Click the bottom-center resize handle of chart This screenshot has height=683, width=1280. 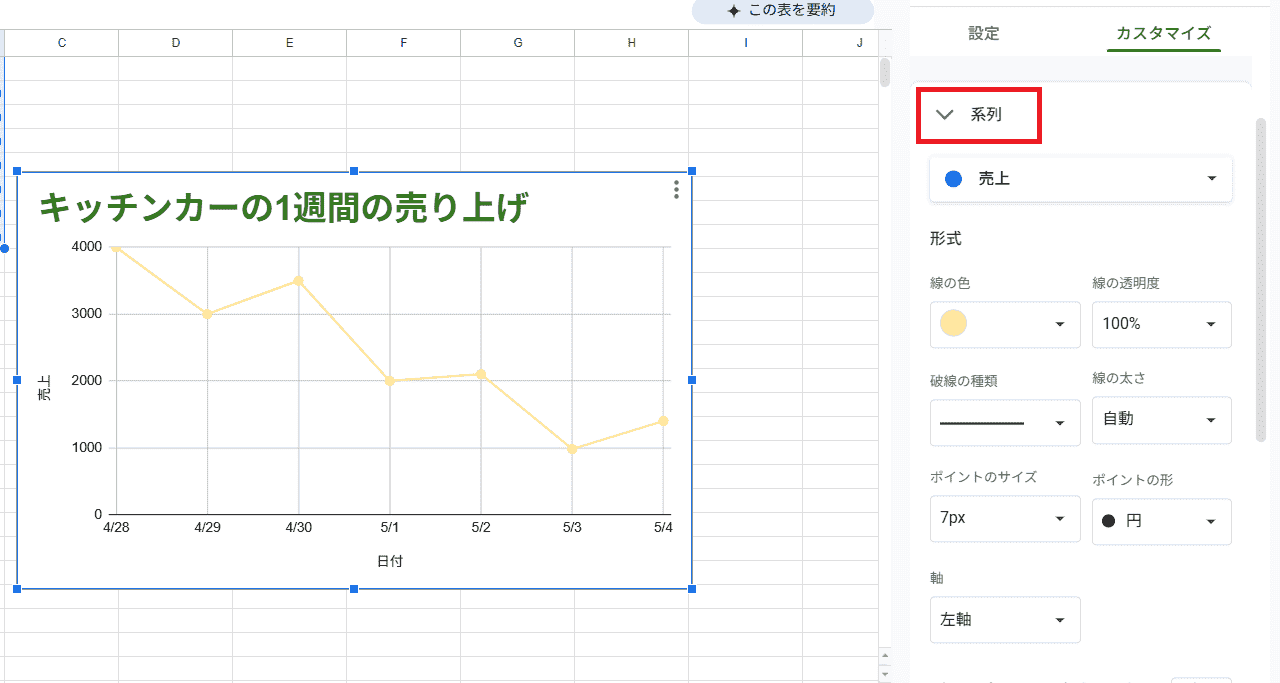click(x=354, y=589)
